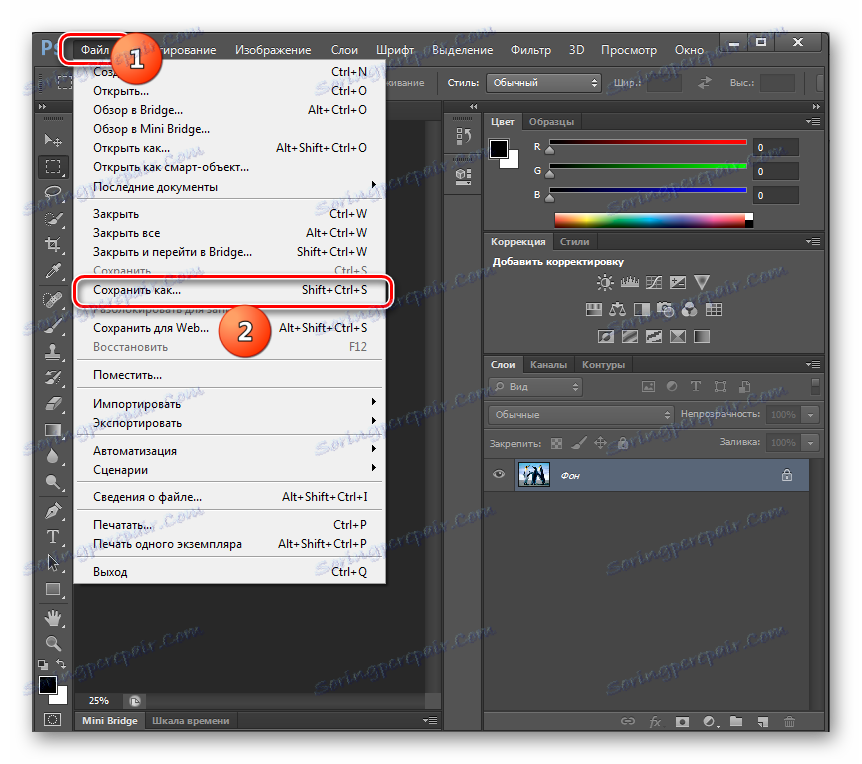Toggle Quick Mask mode
The height and width of the screenshot is (764, 862).
[x=52, y=719]
